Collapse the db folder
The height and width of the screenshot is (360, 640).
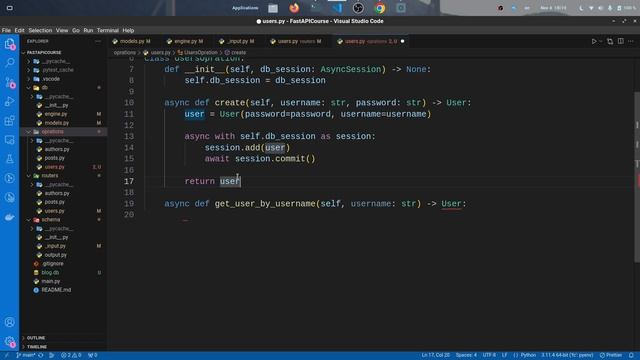(x=44, y=88)
